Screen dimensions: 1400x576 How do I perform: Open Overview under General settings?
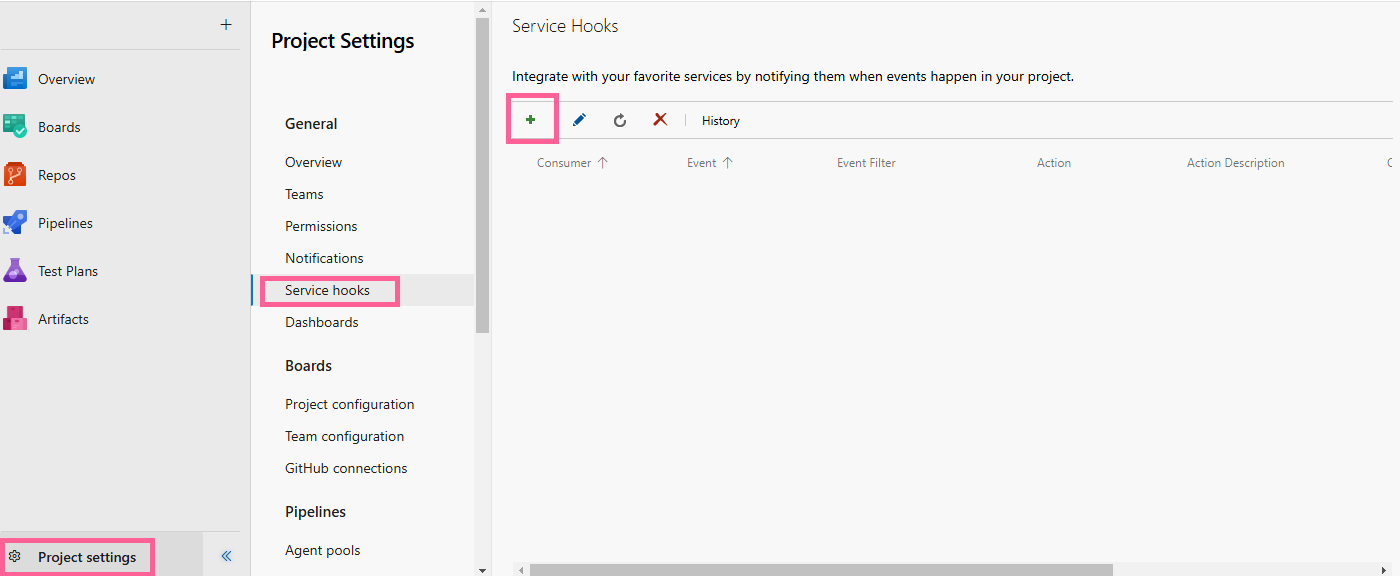313,162
